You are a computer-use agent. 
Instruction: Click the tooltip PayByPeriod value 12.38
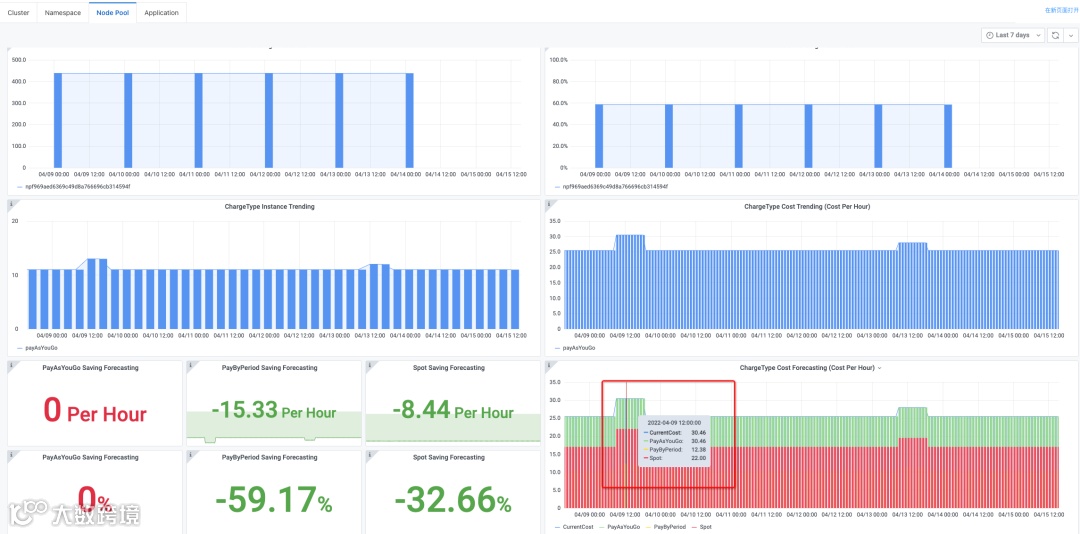click(698, 449)
